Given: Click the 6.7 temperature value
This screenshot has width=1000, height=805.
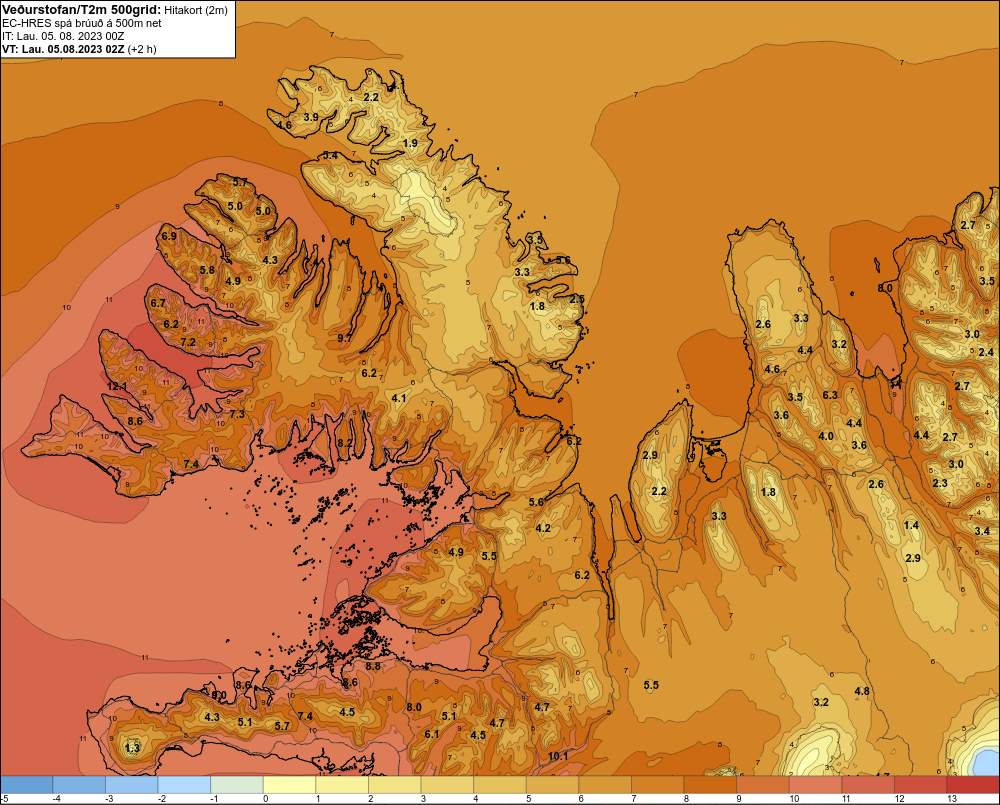Looking at the screenshot, I should pyautogui.click(x=158, y=304).
